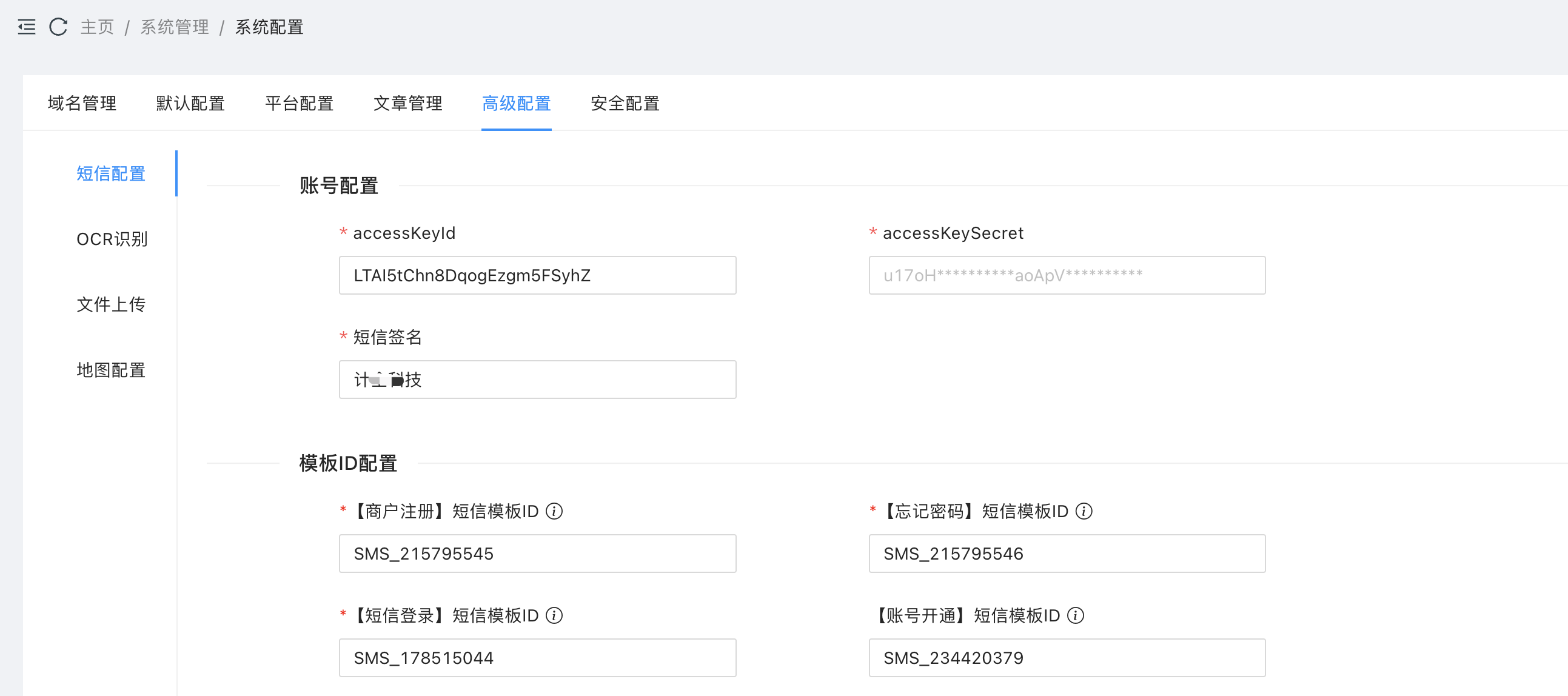Open 文件上传 side menu item
The width and height of the screenshot is (1568, 696).
(x=111, y=304)
